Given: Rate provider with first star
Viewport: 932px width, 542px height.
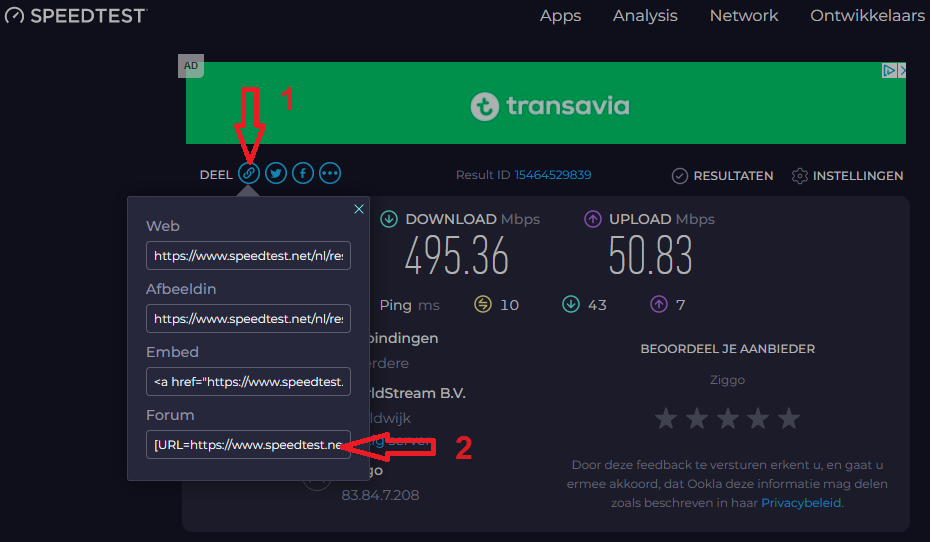Looking at the screenshot, I should (x=666, y=418).
